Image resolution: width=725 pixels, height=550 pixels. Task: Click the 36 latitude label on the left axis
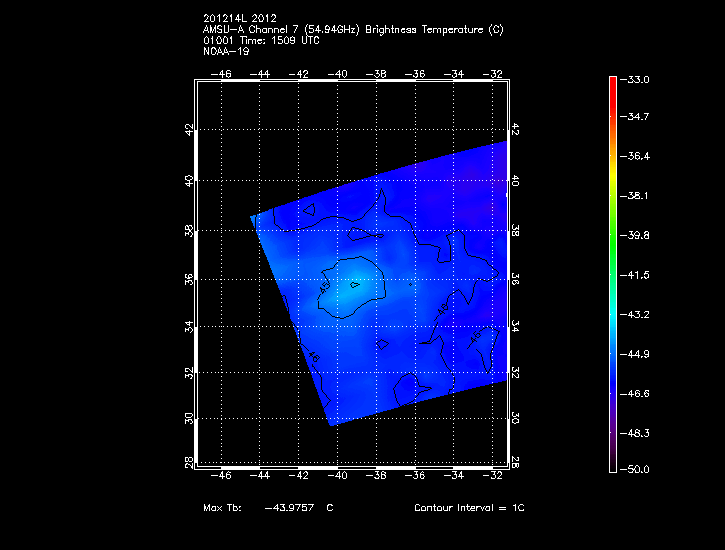[189, 278]
